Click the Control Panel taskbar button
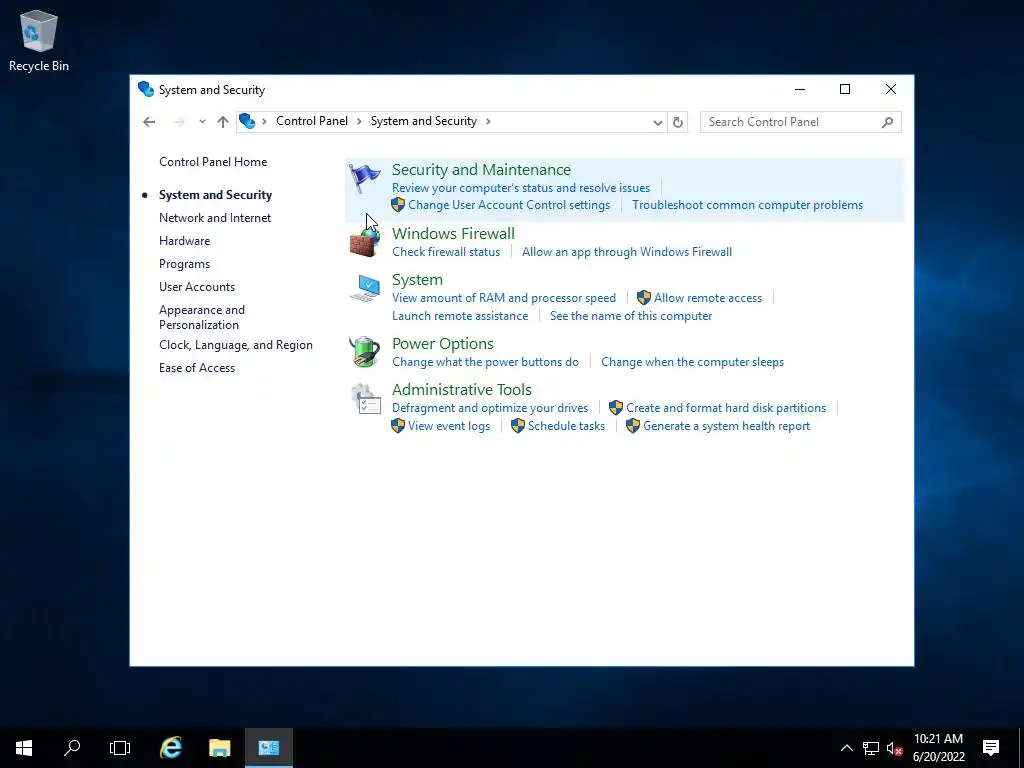The image size is (1024, 768). pyautogui.click(x=268, y=748)
